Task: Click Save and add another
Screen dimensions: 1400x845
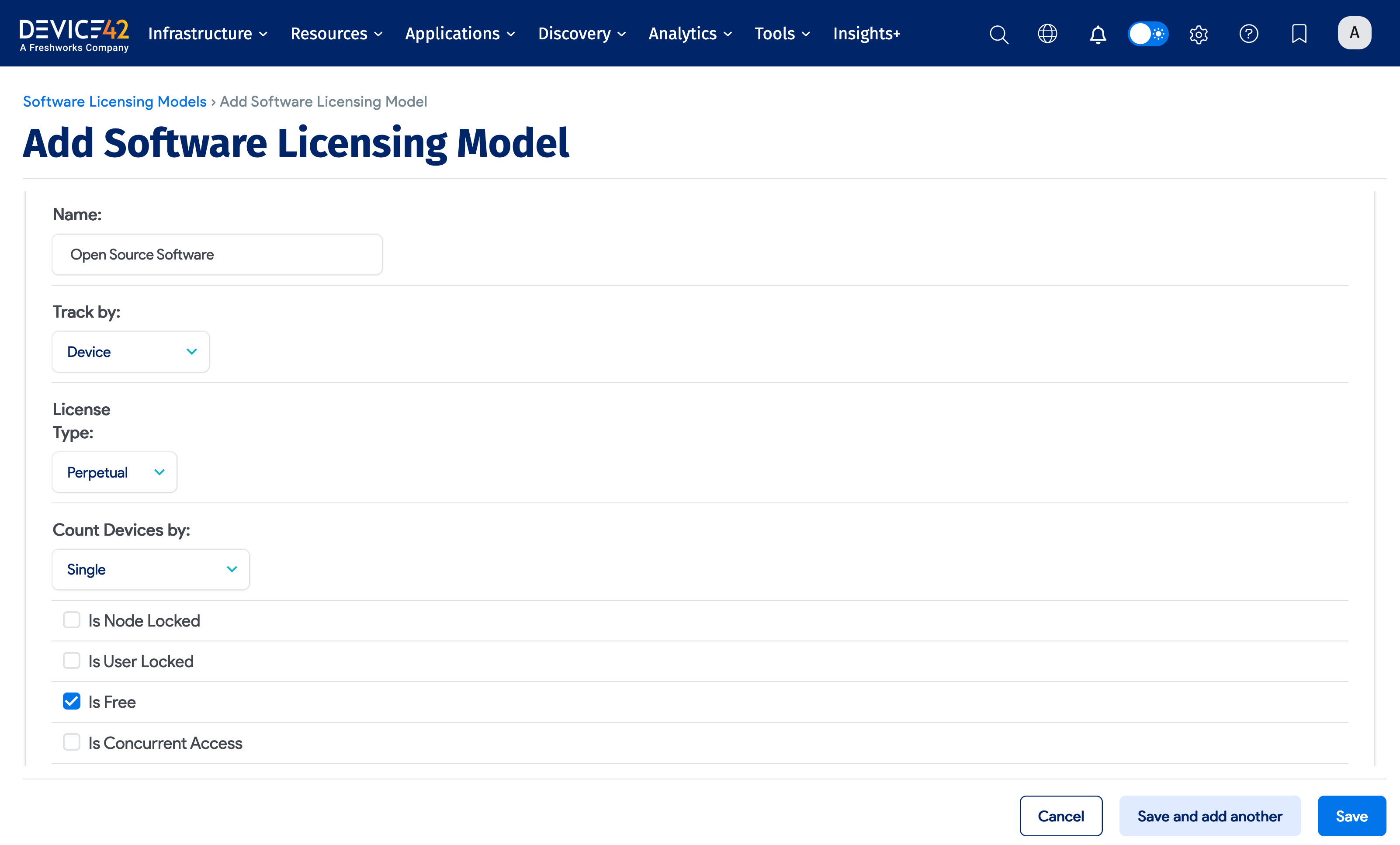Action: coord(1210,815)
